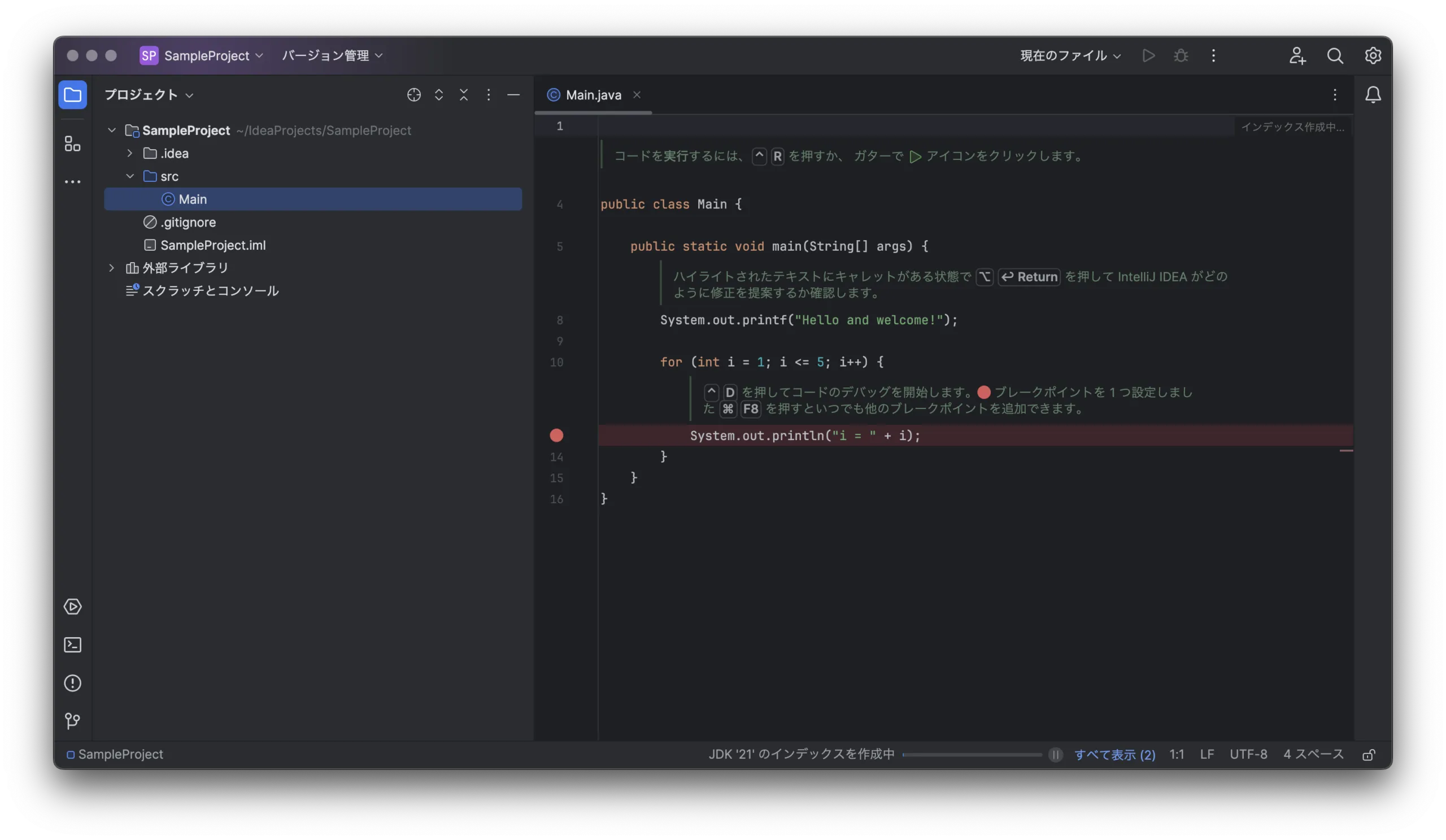
Task: Open project panel options three-dot menu
Action: 489,95
